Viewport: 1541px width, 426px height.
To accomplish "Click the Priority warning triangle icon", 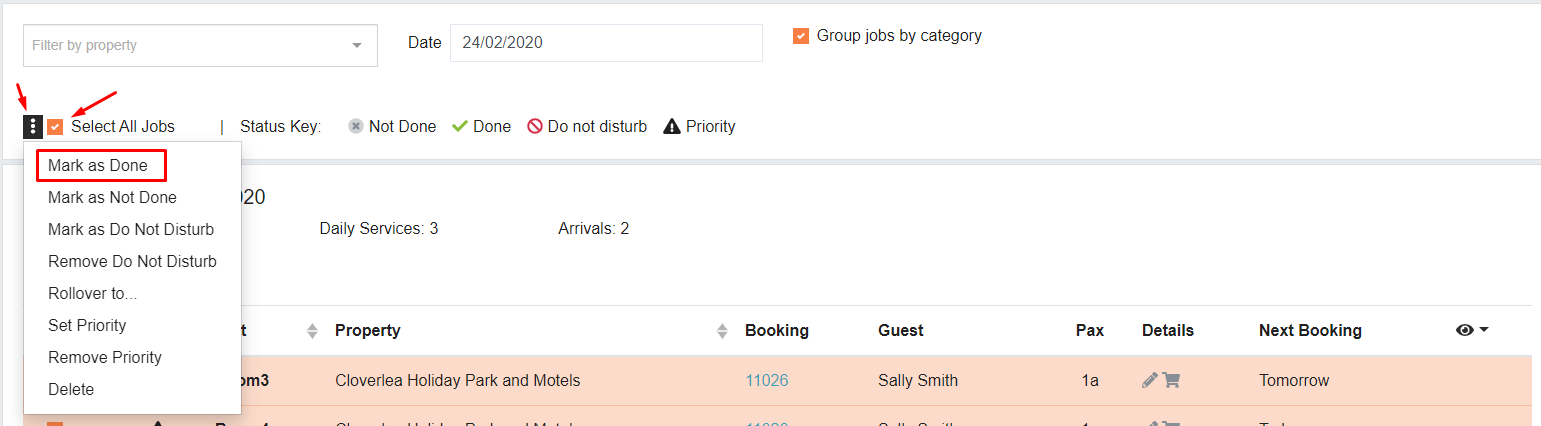I will [x=672, y=127].
